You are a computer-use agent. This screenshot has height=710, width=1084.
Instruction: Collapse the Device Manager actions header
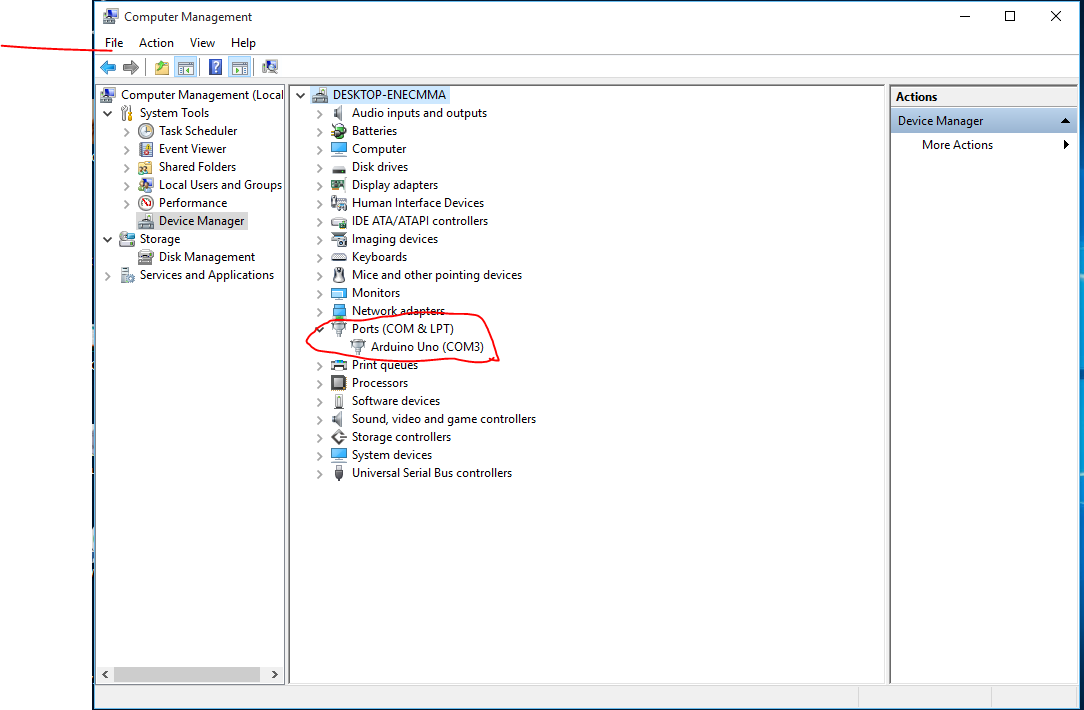tap(1065, 121)
